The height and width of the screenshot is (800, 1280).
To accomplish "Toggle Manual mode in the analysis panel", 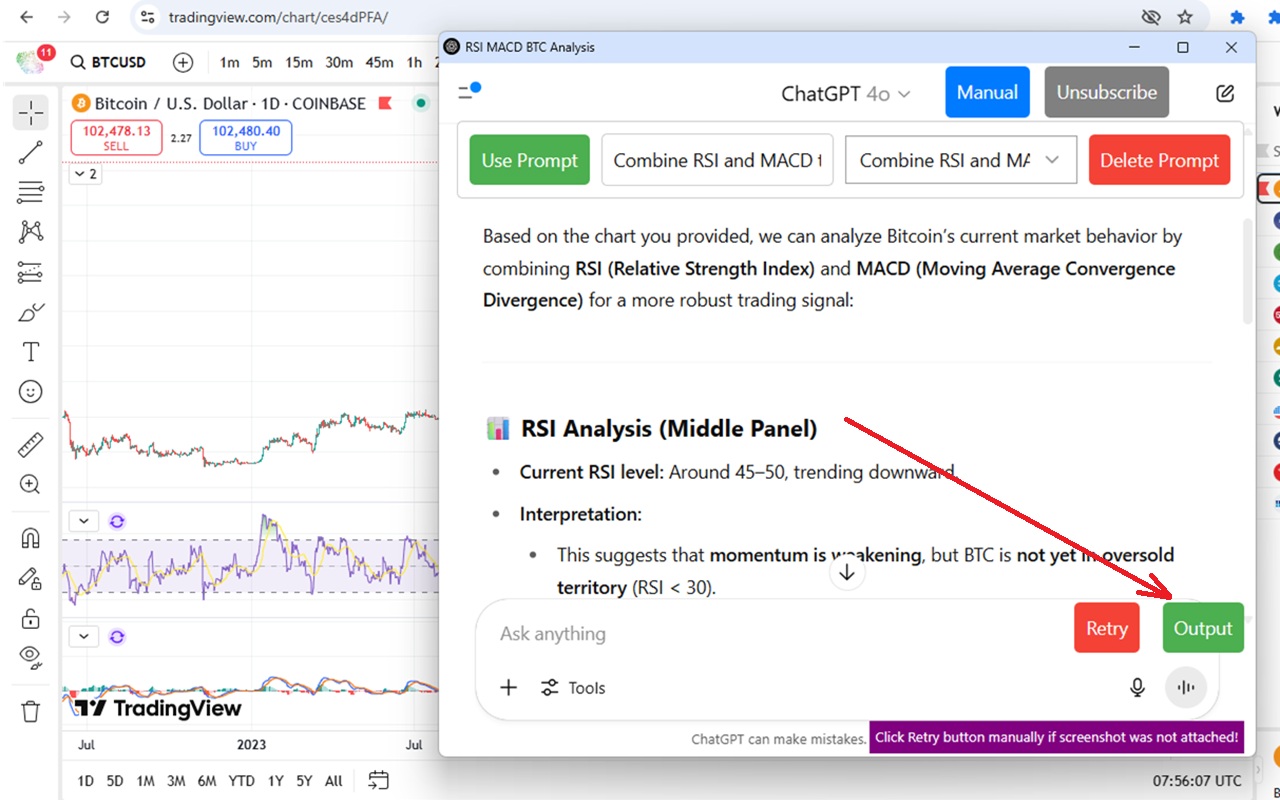I will (987, 91).
